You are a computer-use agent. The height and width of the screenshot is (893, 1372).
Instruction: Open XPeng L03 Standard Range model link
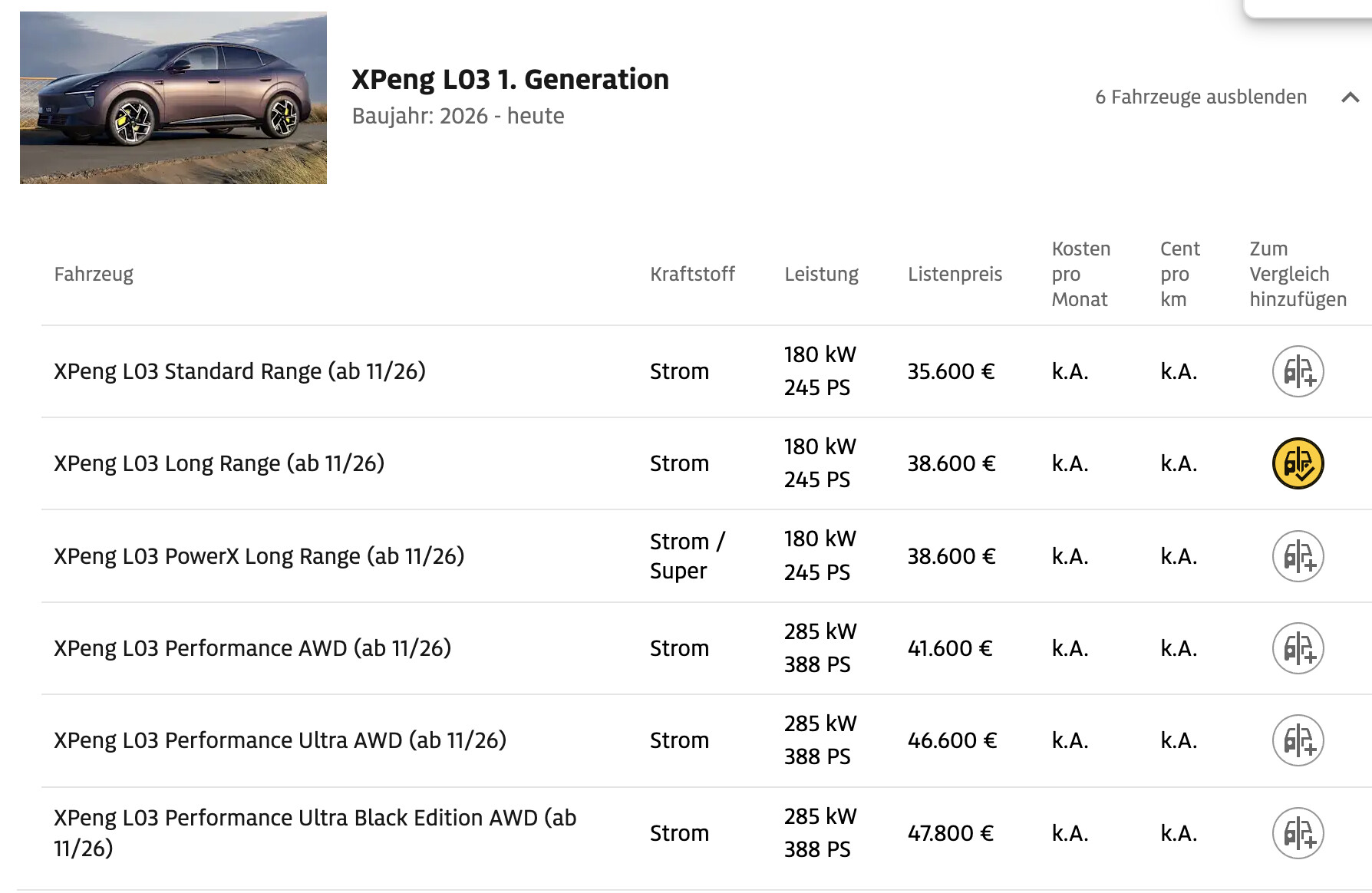tap(239, 371)
